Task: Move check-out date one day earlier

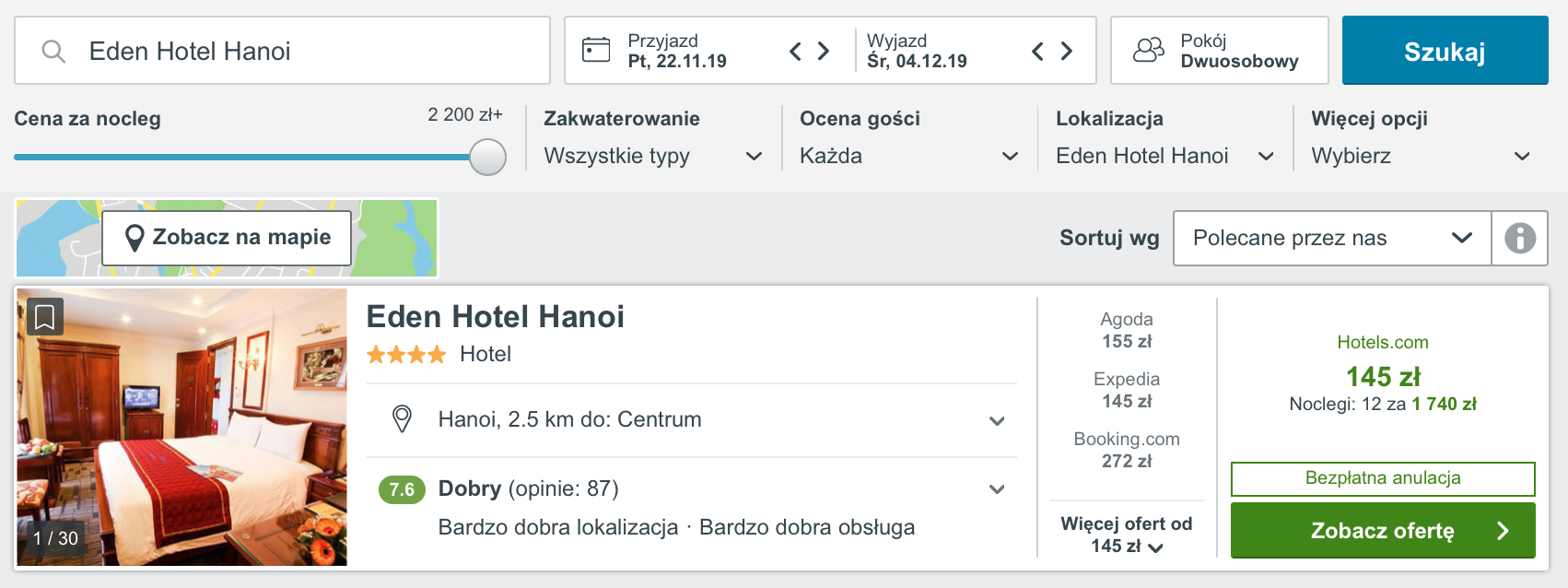Action: point(1037,51)
